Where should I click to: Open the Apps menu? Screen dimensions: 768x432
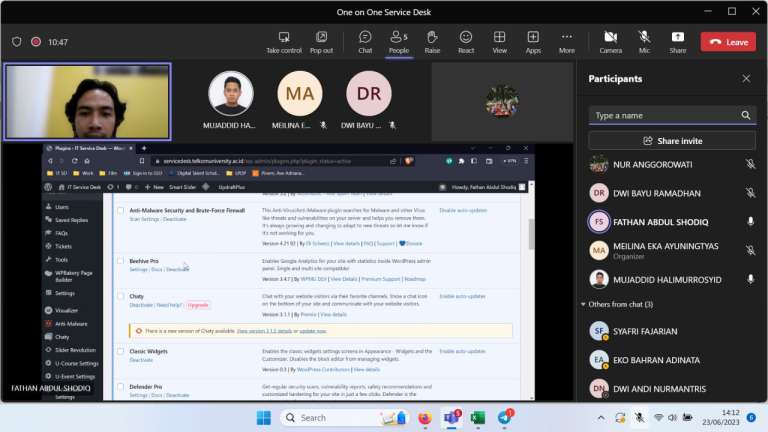[533, 42]
